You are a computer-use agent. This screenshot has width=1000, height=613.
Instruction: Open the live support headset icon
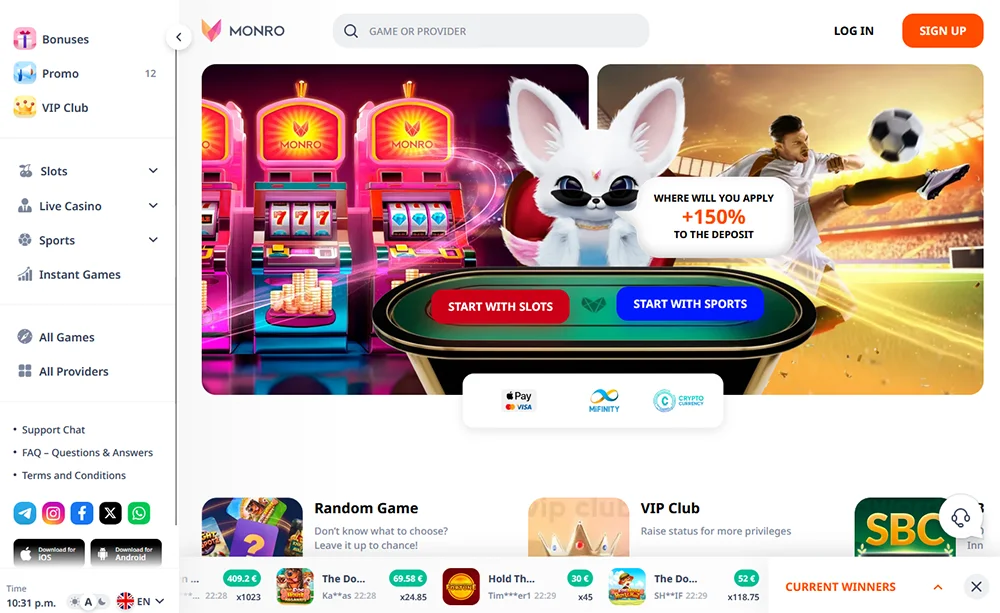point(960,516)
